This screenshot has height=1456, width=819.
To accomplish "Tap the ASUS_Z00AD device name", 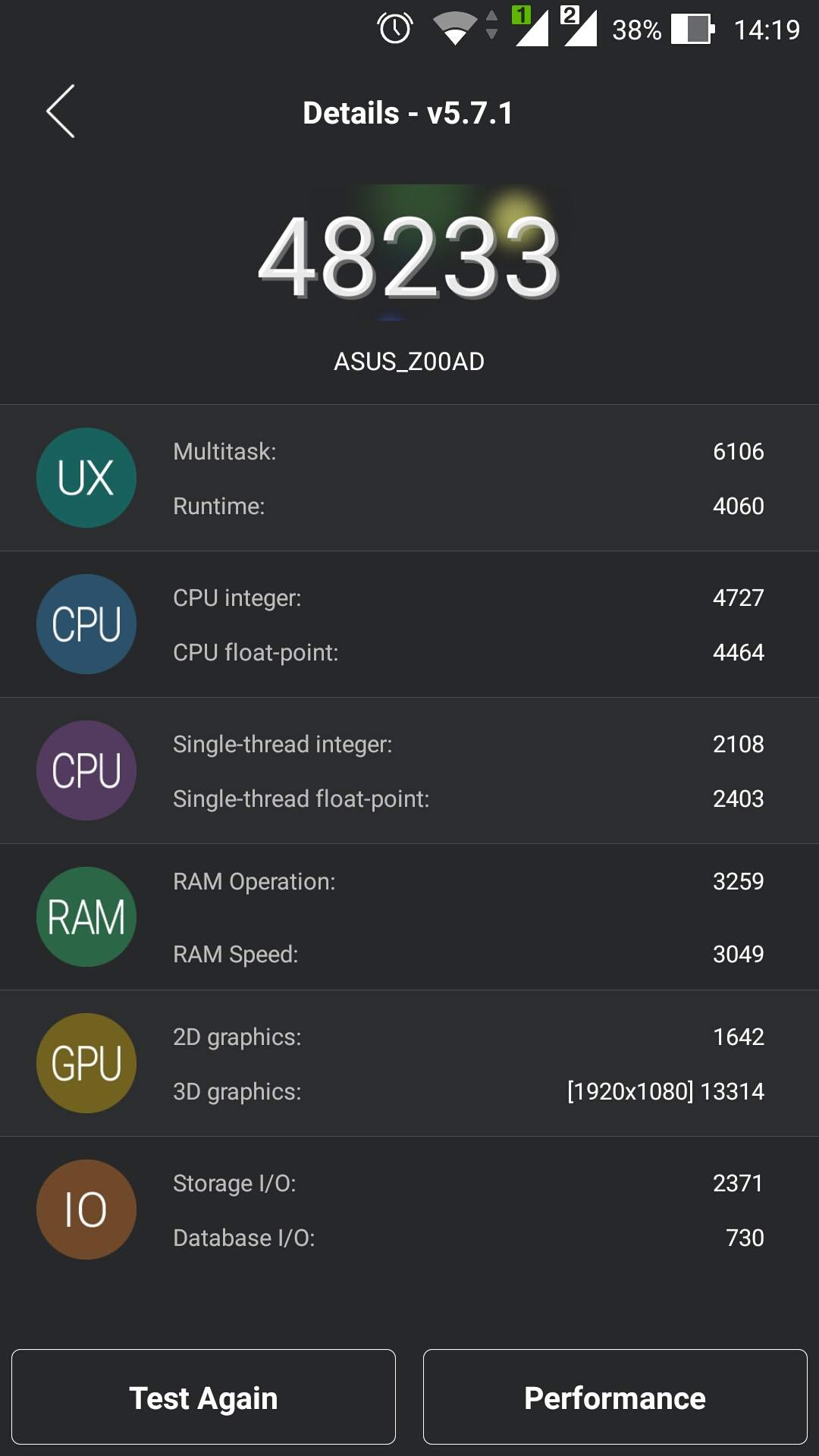I will (409, 362).
